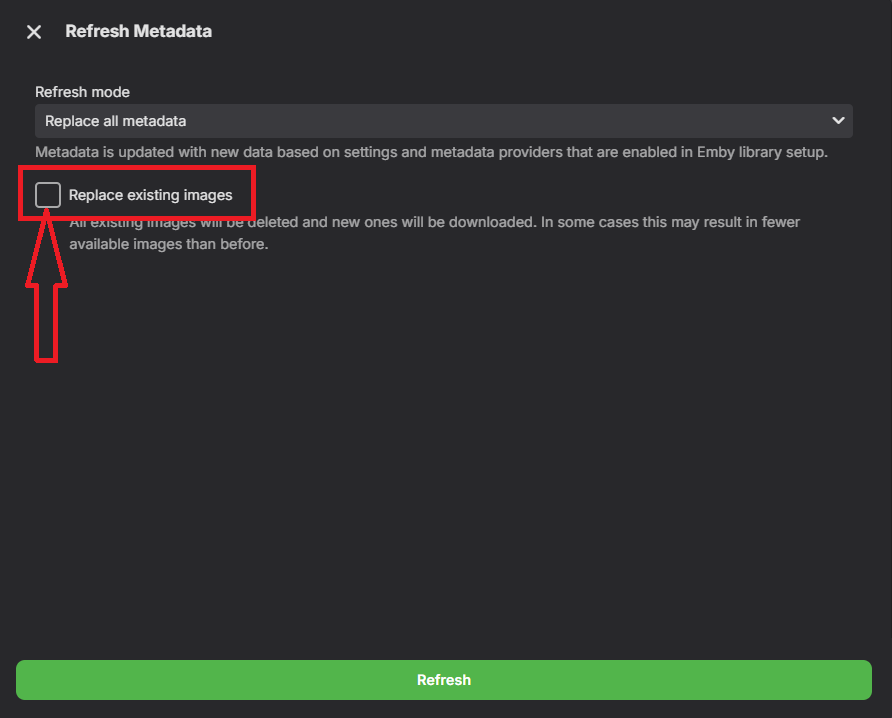Open the Refresh mode dropdown

pyautogui.click(x=443, y=121)
